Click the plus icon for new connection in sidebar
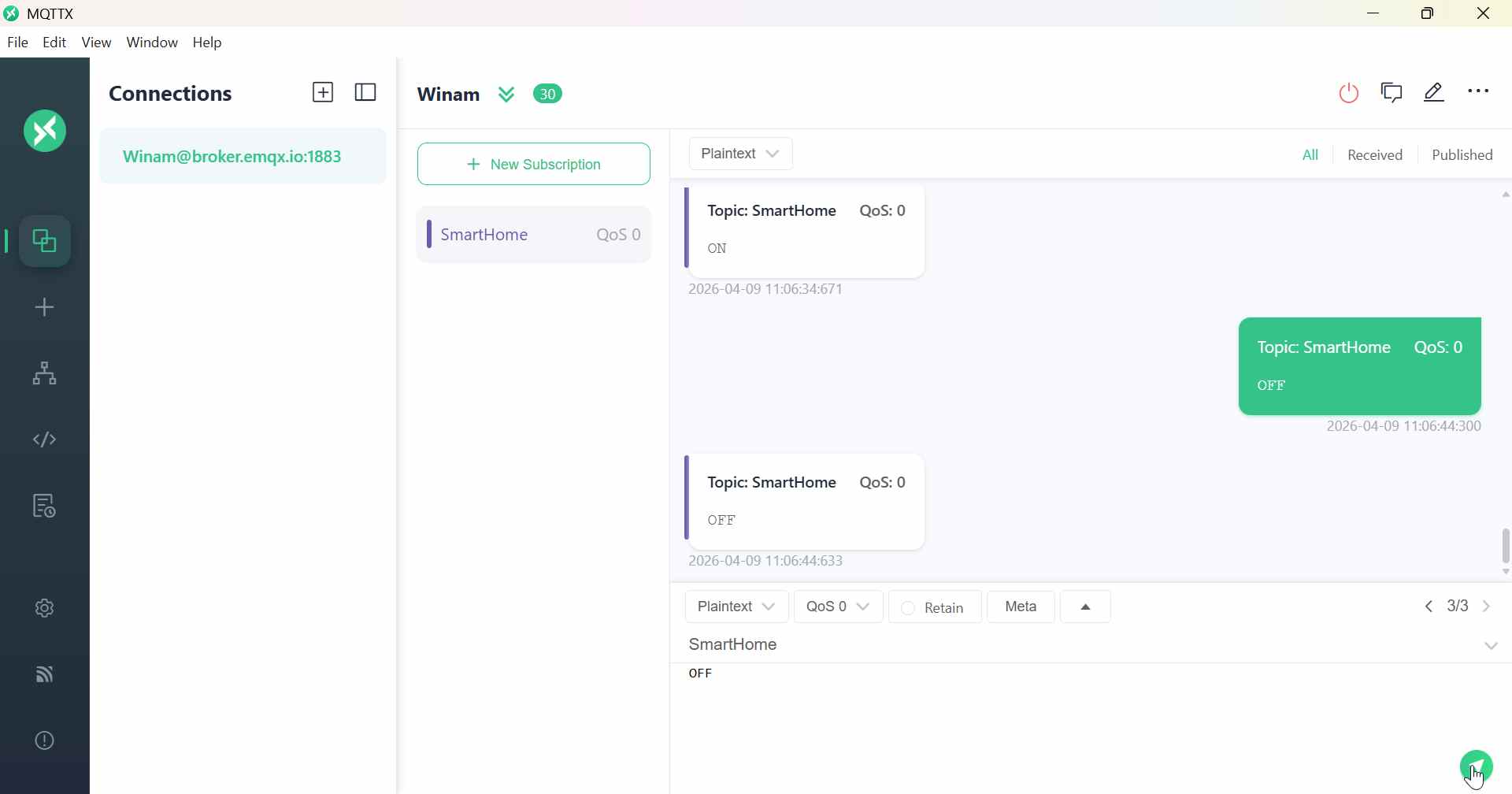 [45, 307]
